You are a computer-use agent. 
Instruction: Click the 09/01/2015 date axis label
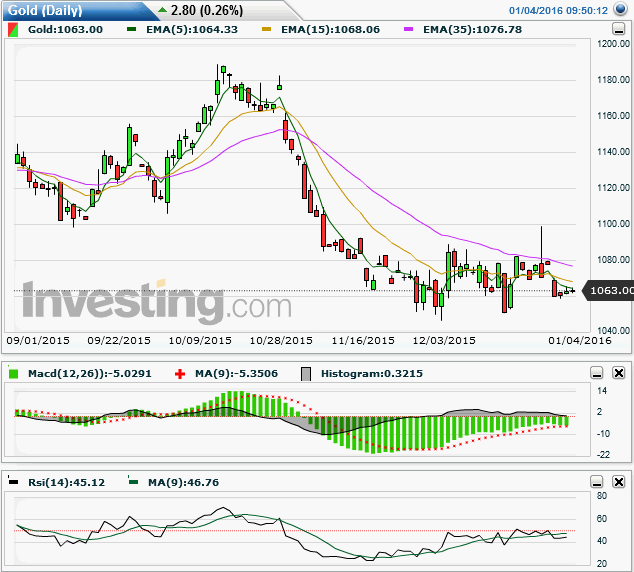pyautogui.click(x=38, y=341)
